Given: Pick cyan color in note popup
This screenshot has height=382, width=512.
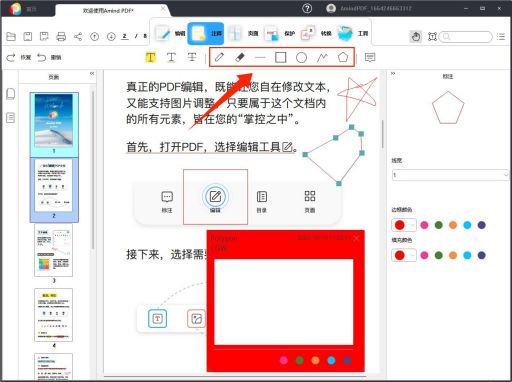Looking at the screenshot, I should [x=331, y=360].
